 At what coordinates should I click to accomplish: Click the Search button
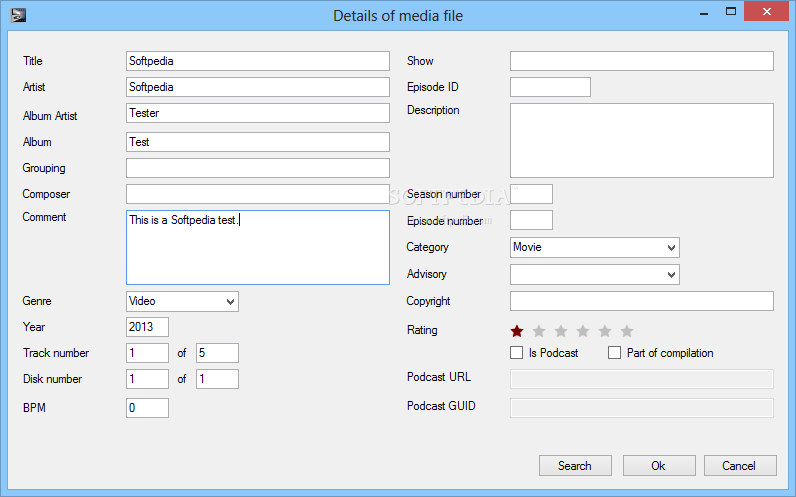[x=575, y=466]
